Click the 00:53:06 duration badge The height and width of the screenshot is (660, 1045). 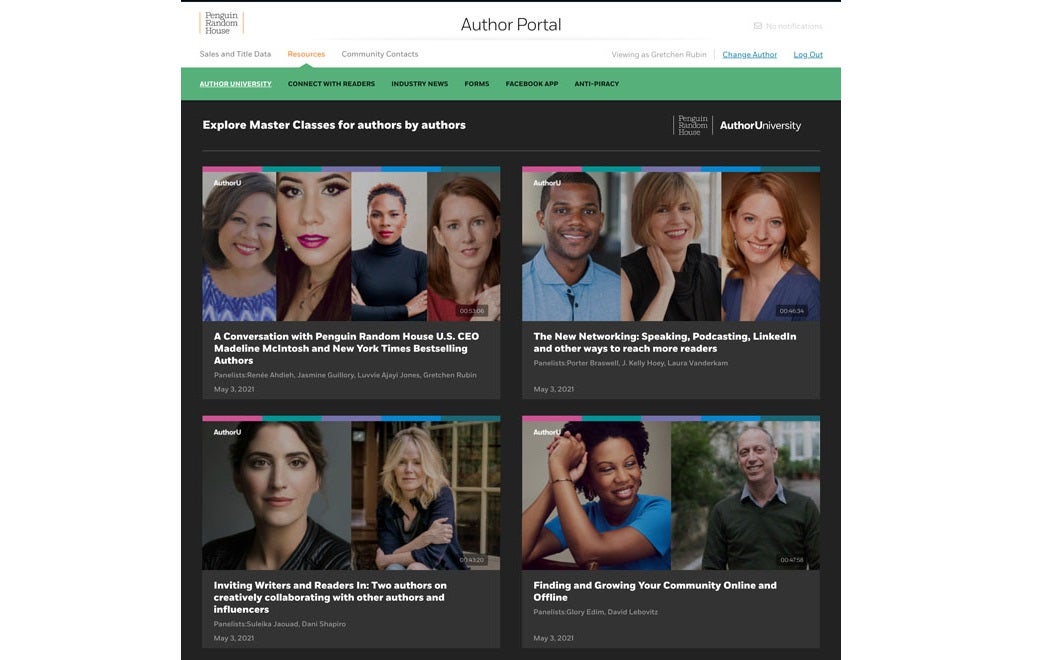pyautogui.click(x=472, y=311)
